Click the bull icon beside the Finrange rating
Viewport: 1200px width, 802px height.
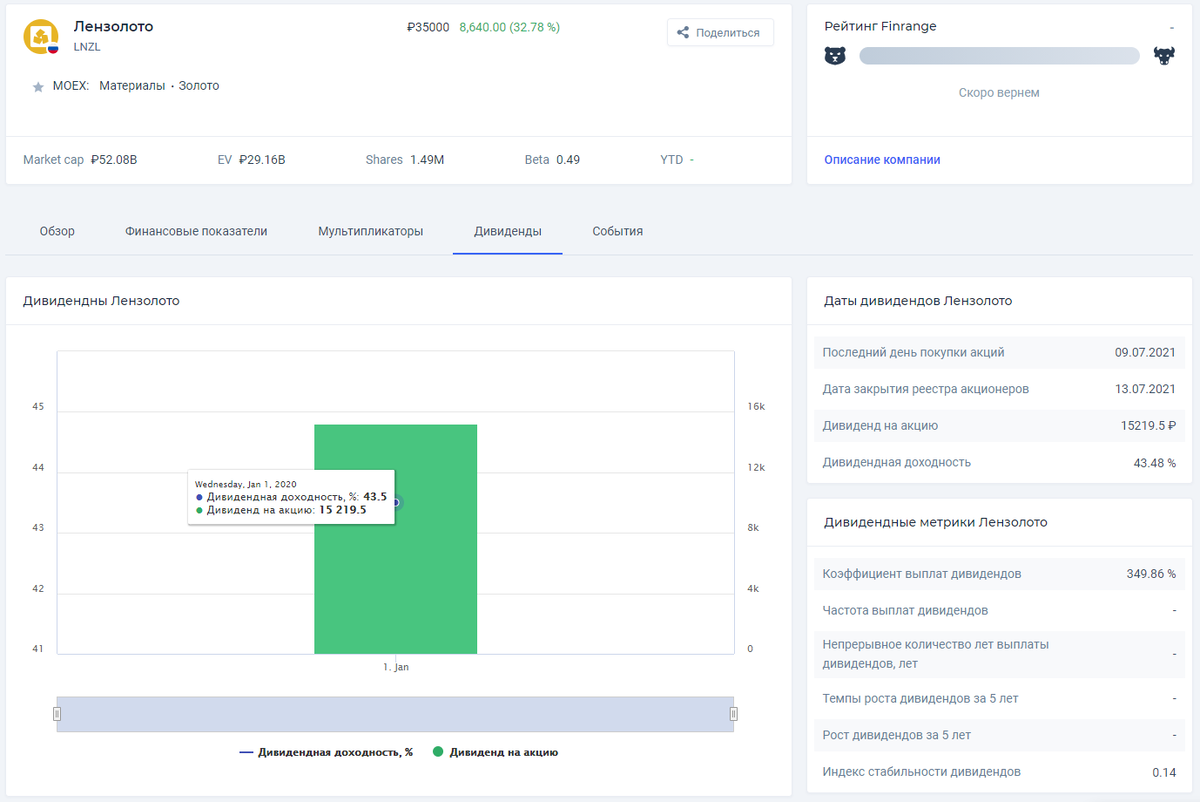click(x=1163, y=56)
